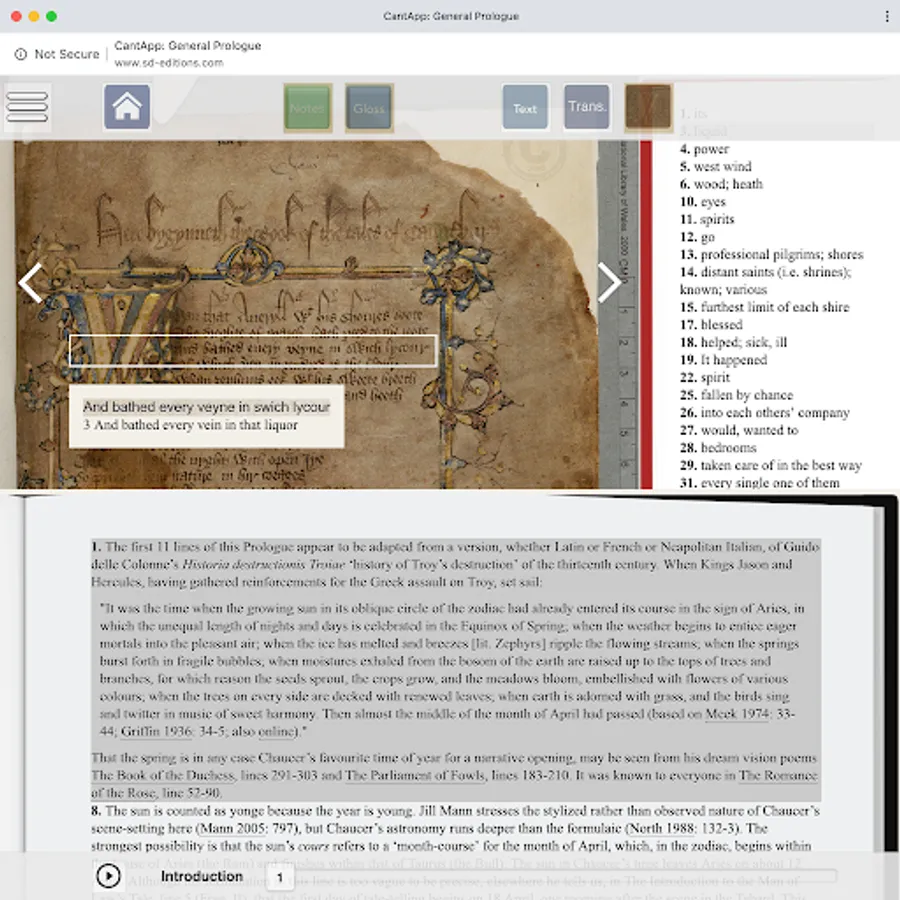Click the line number box showing 1
The image size is (900, 900).
click(280, 877)
